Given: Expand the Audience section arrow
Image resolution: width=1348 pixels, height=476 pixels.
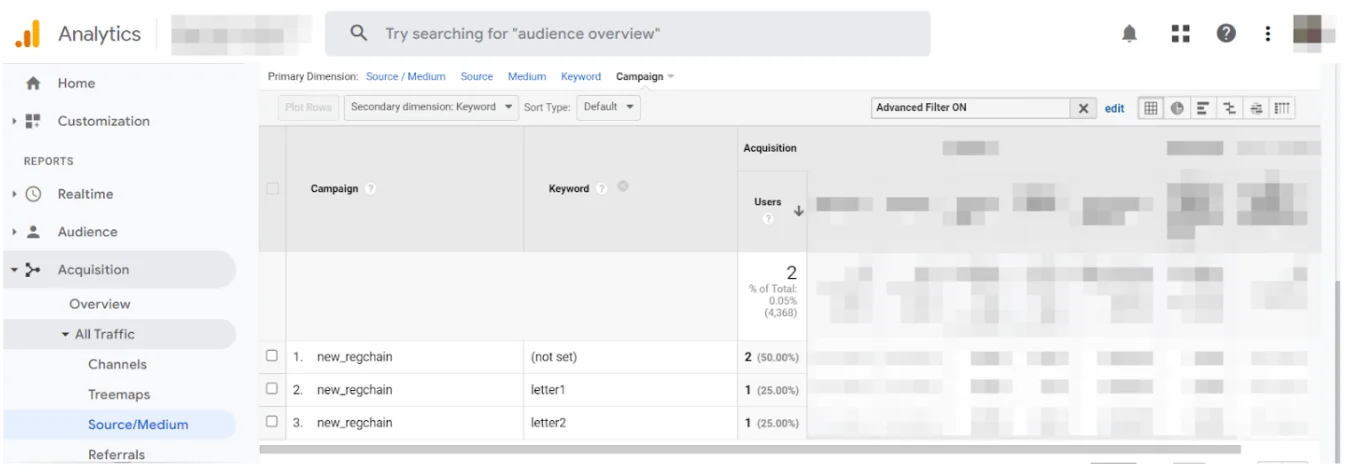Looking at the screenshot, I should coord(14,232).
